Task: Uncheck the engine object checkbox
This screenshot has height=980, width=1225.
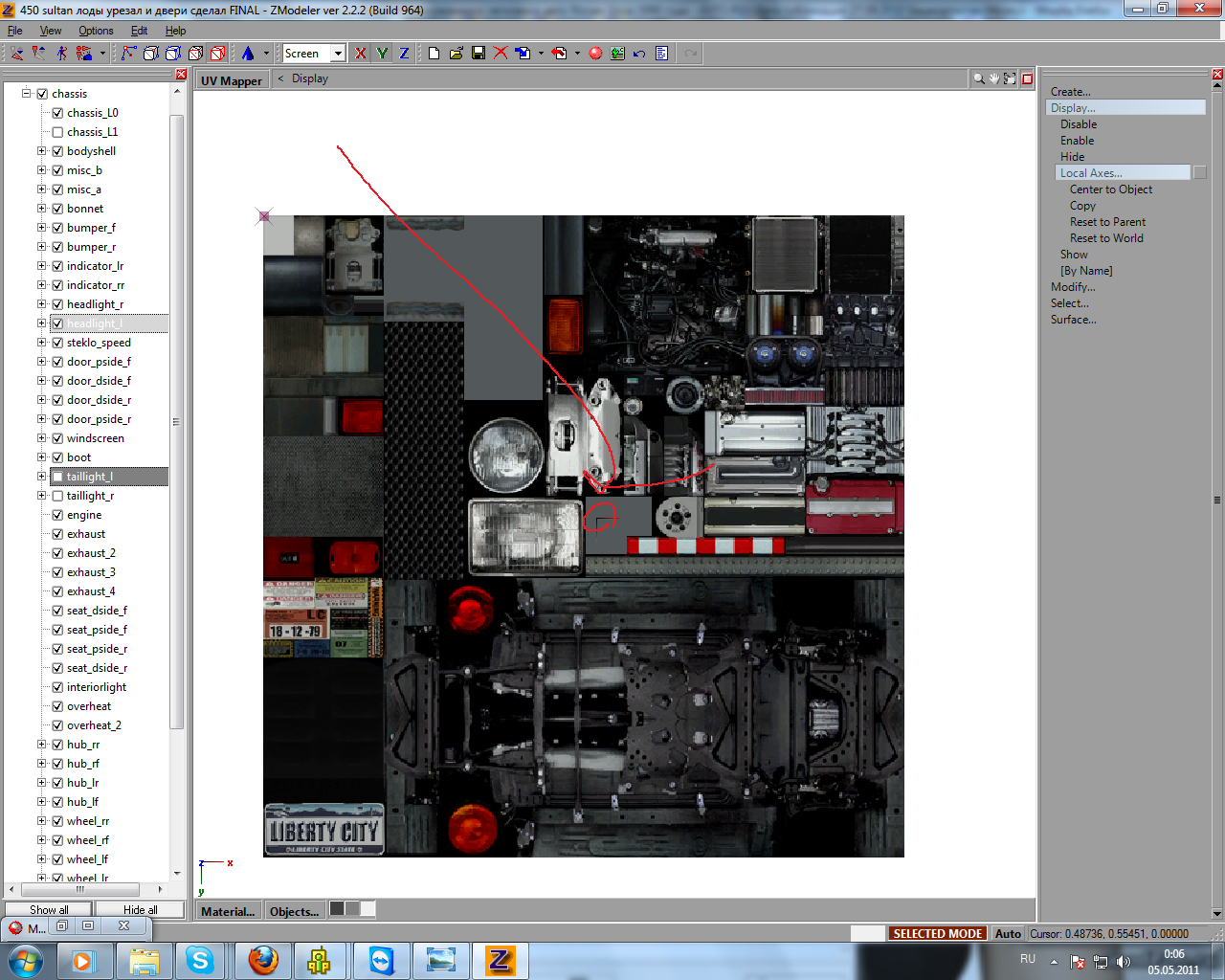Action: click(57, 515)
